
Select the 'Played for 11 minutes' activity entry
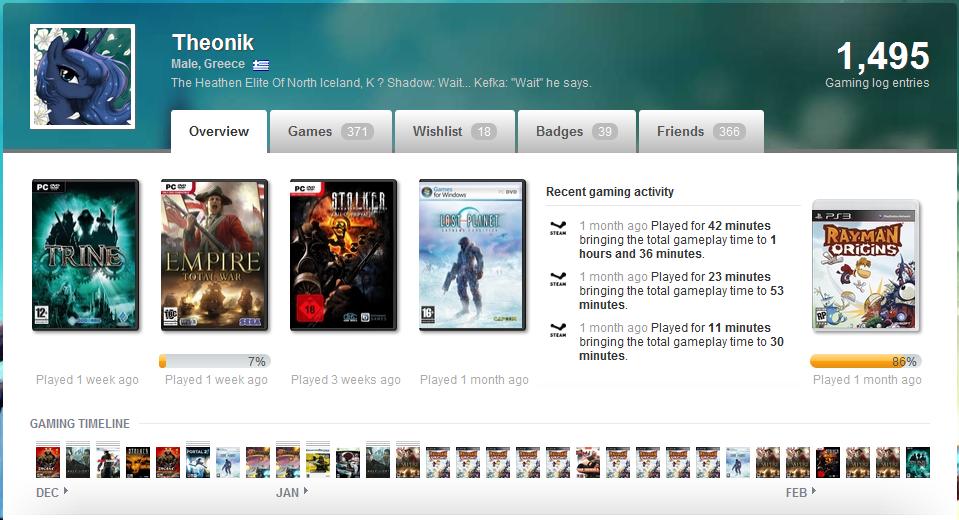pyautogui.click(x=681, y=341)
